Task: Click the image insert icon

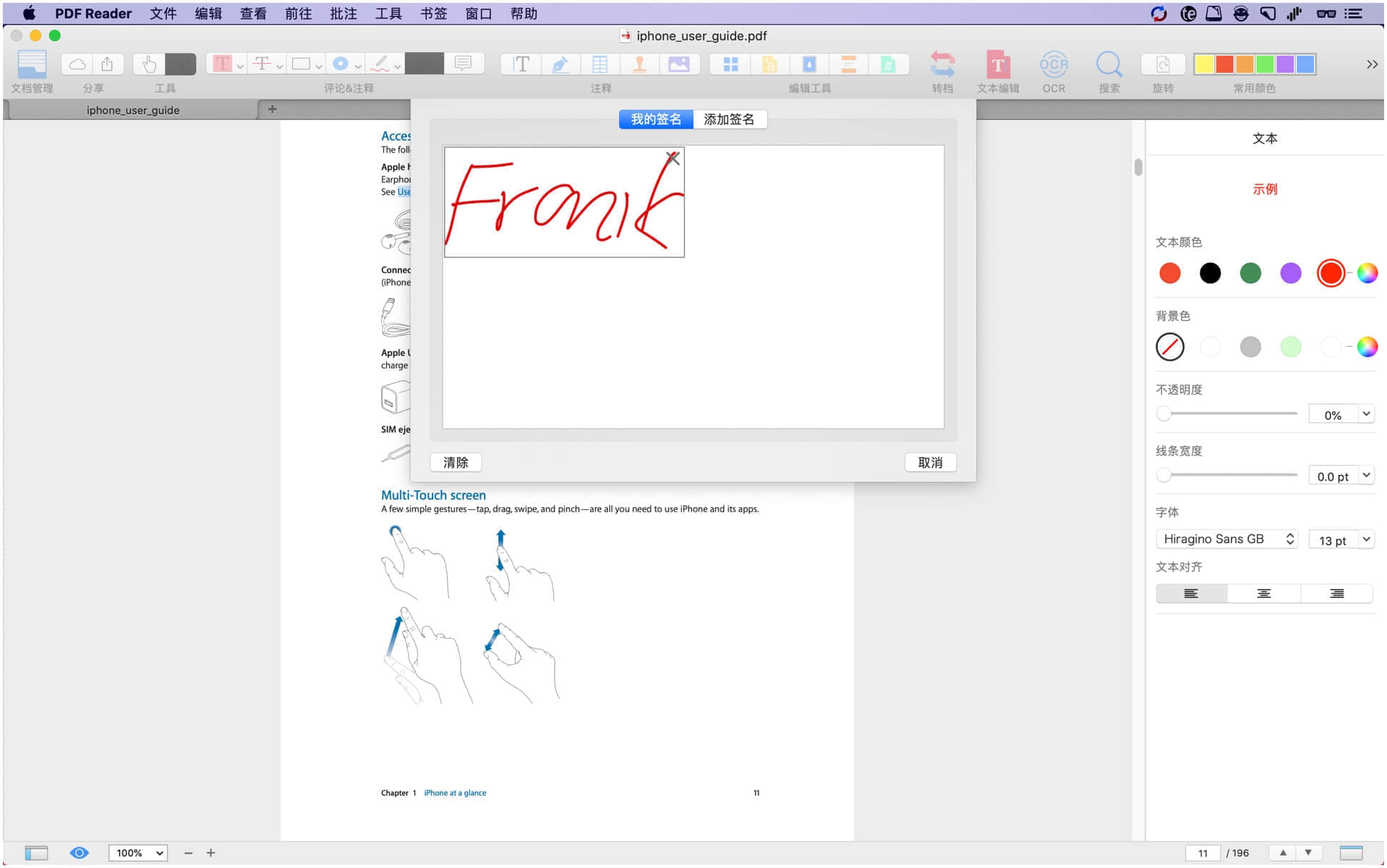Action: point(678,64)
